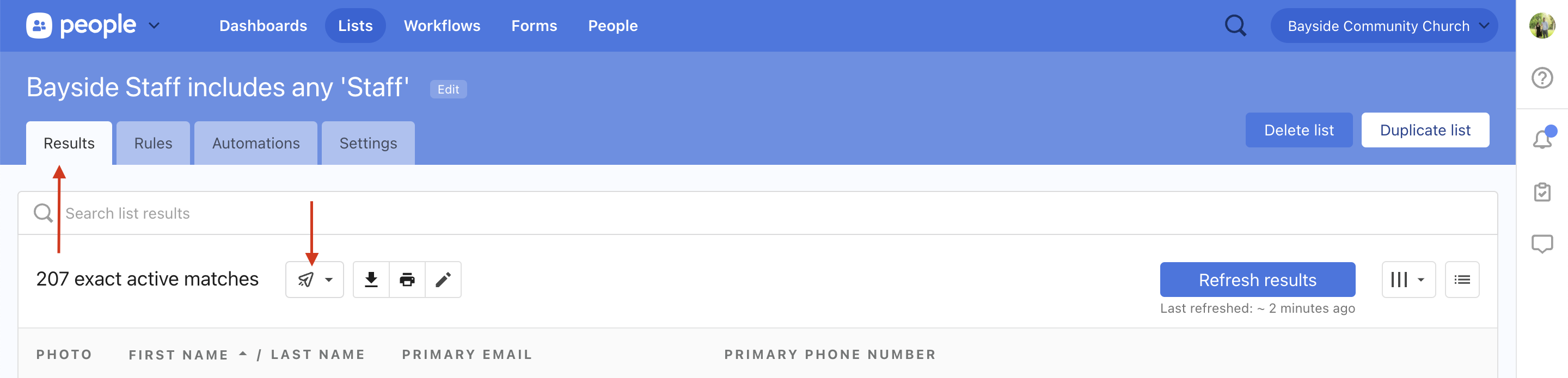Viewport: 1568px width, 378px height.
Task: Open the help question mark icon
Action: tap(1542, 78)
